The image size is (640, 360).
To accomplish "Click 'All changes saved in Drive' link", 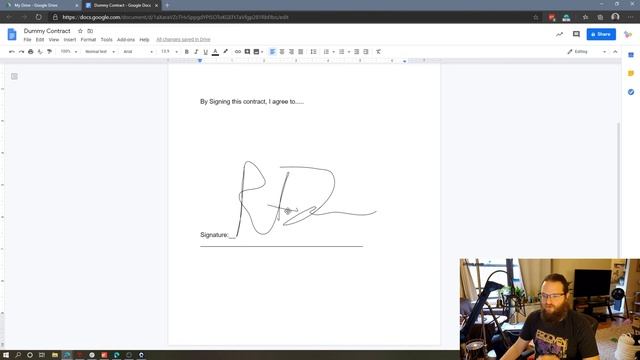I will (x=183, y=40).
